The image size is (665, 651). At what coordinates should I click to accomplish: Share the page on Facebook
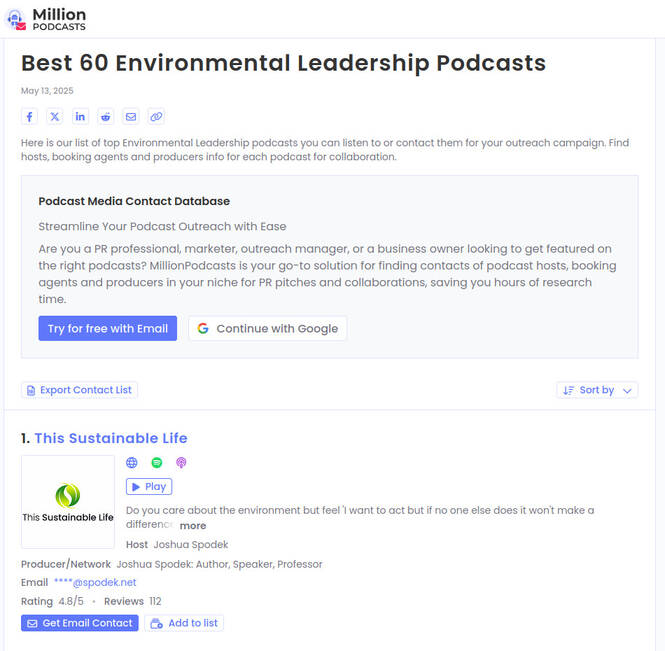click(30, 116)
